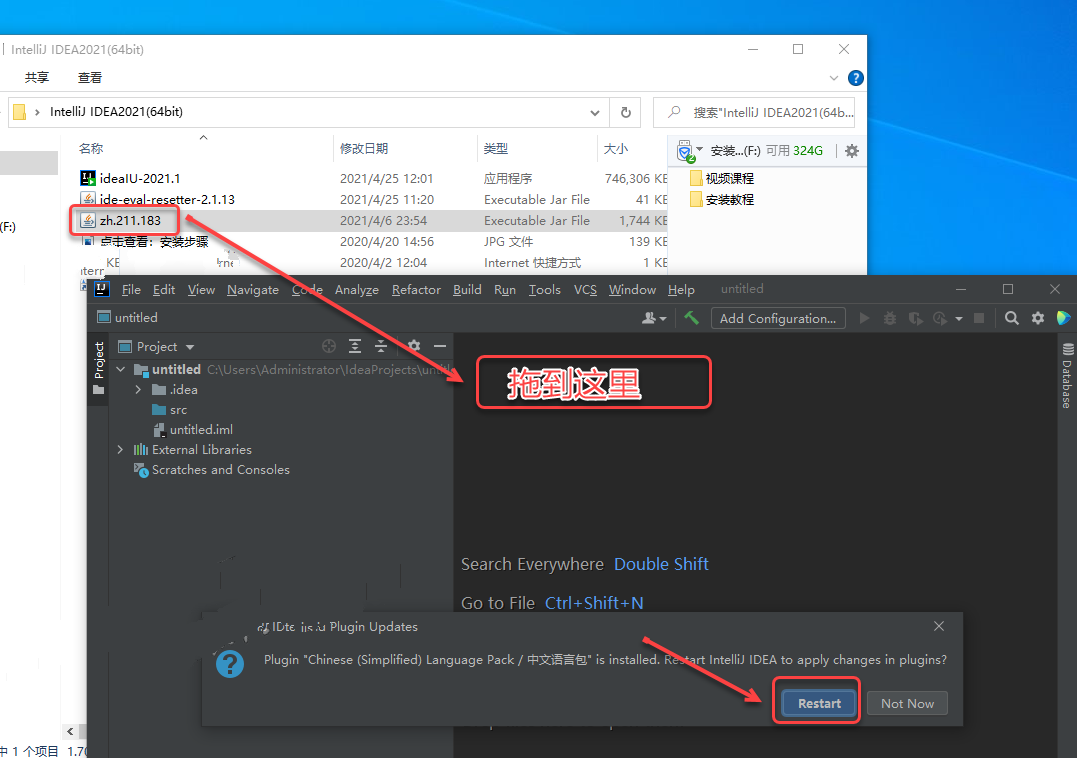1077x758 pixels.
Task: Open the drive dropdown arrow beside 安装...(F:)
Action: [699, 148]
